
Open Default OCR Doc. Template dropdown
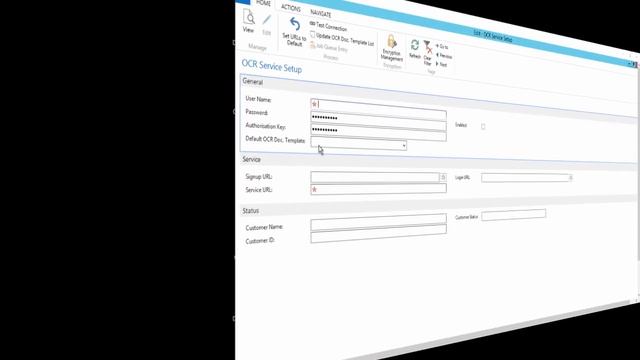[x=404, y=145]
